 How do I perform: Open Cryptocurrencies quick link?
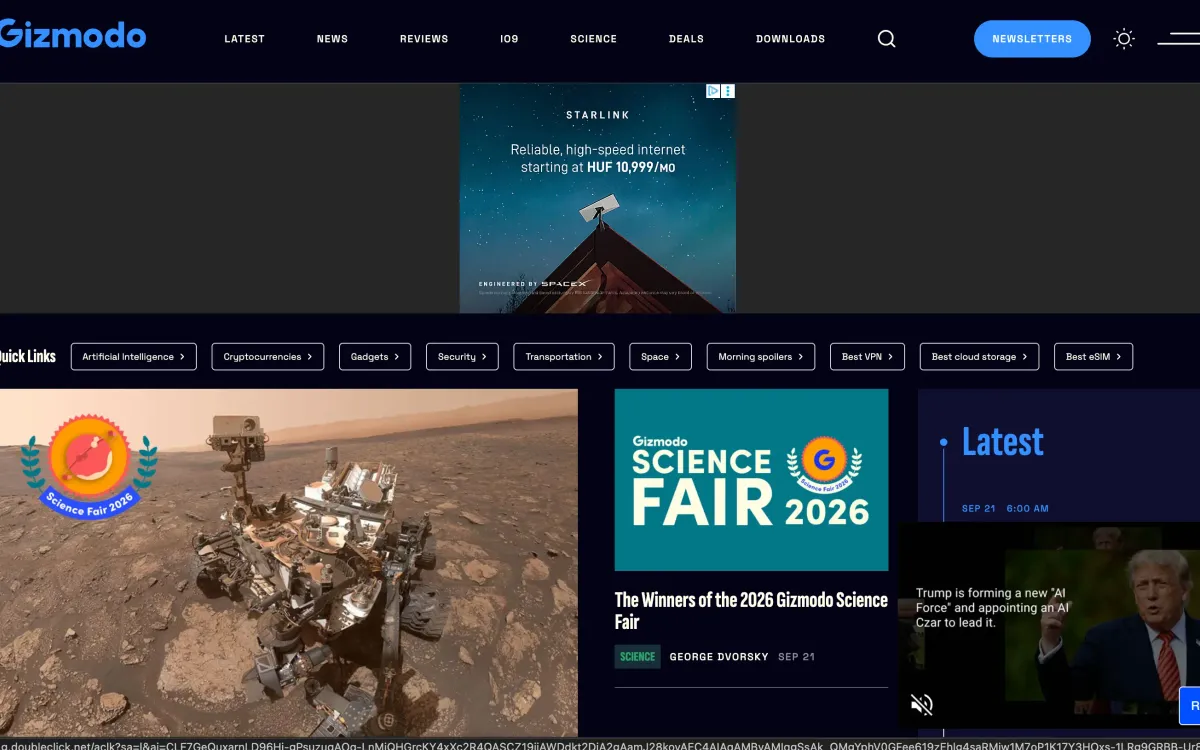click(268, 357)
